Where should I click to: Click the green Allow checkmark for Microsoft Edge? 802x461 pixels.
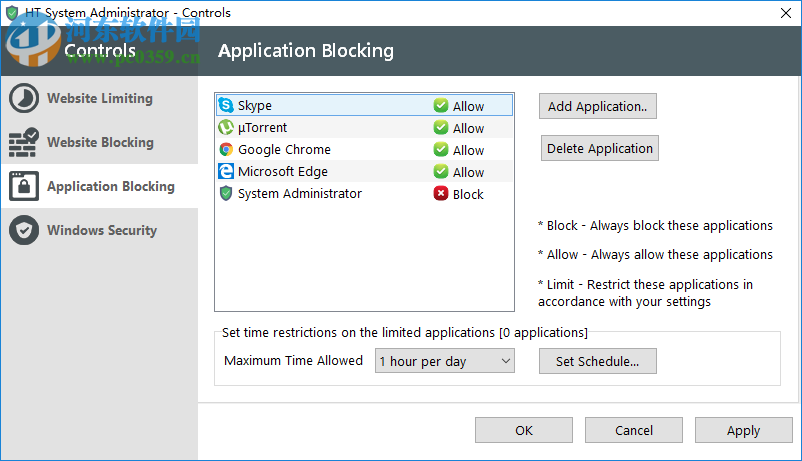click(440, 171)
